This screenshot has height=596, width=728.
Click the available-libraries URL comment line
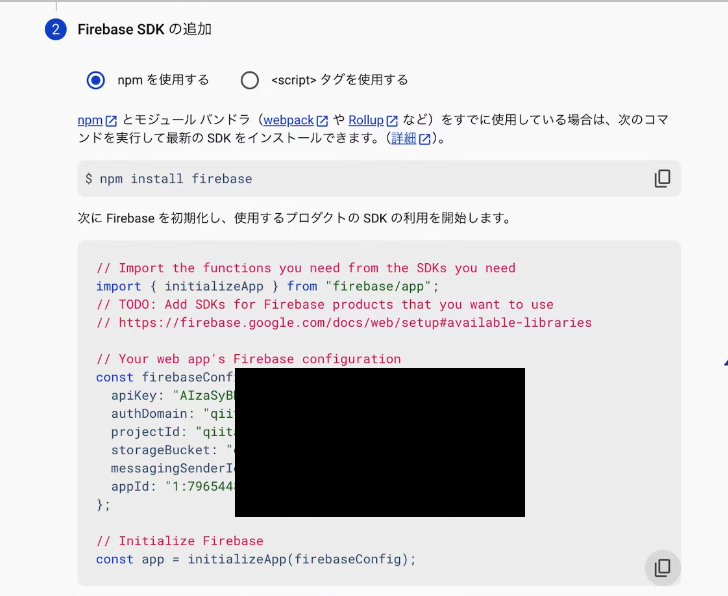pyautogui.click(x=344, y=323)
